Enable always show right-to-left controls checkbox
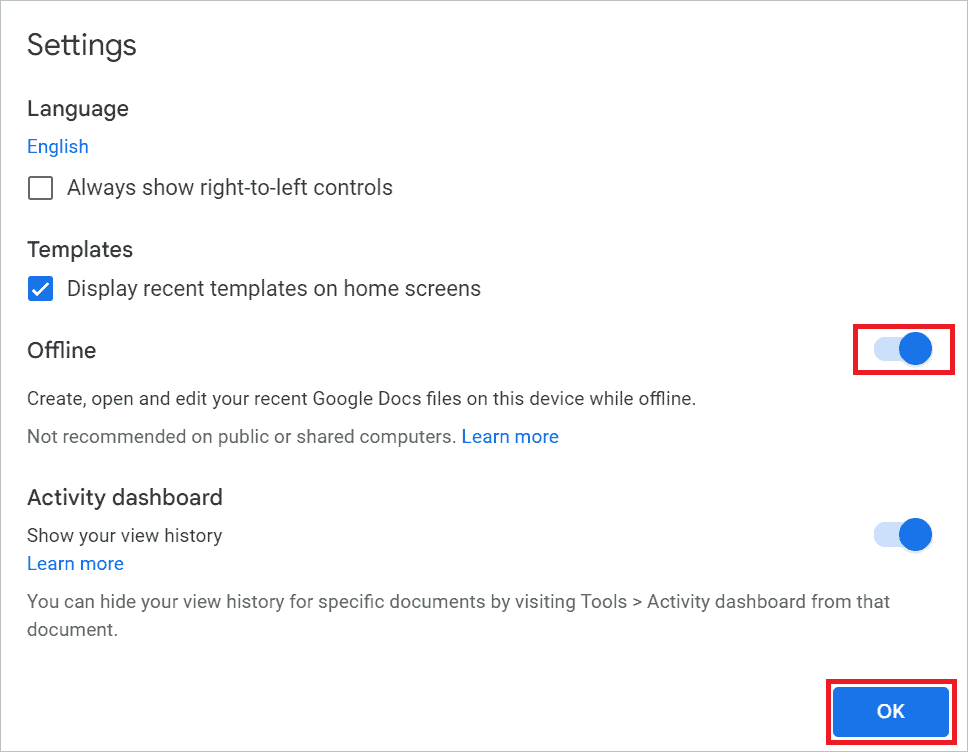The image size is (968, 752). click(40, 188)
